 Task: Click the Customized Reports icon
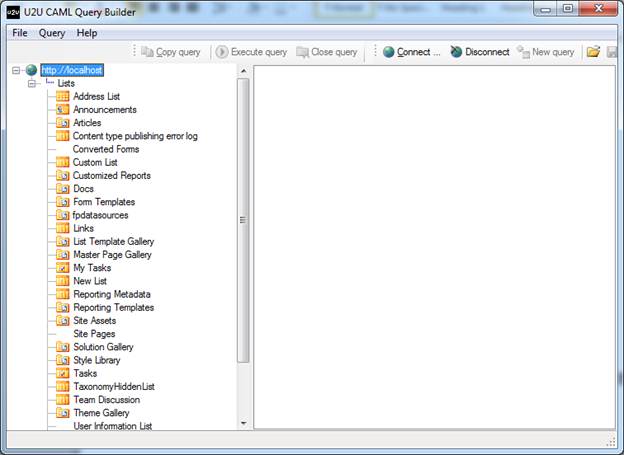62,176
